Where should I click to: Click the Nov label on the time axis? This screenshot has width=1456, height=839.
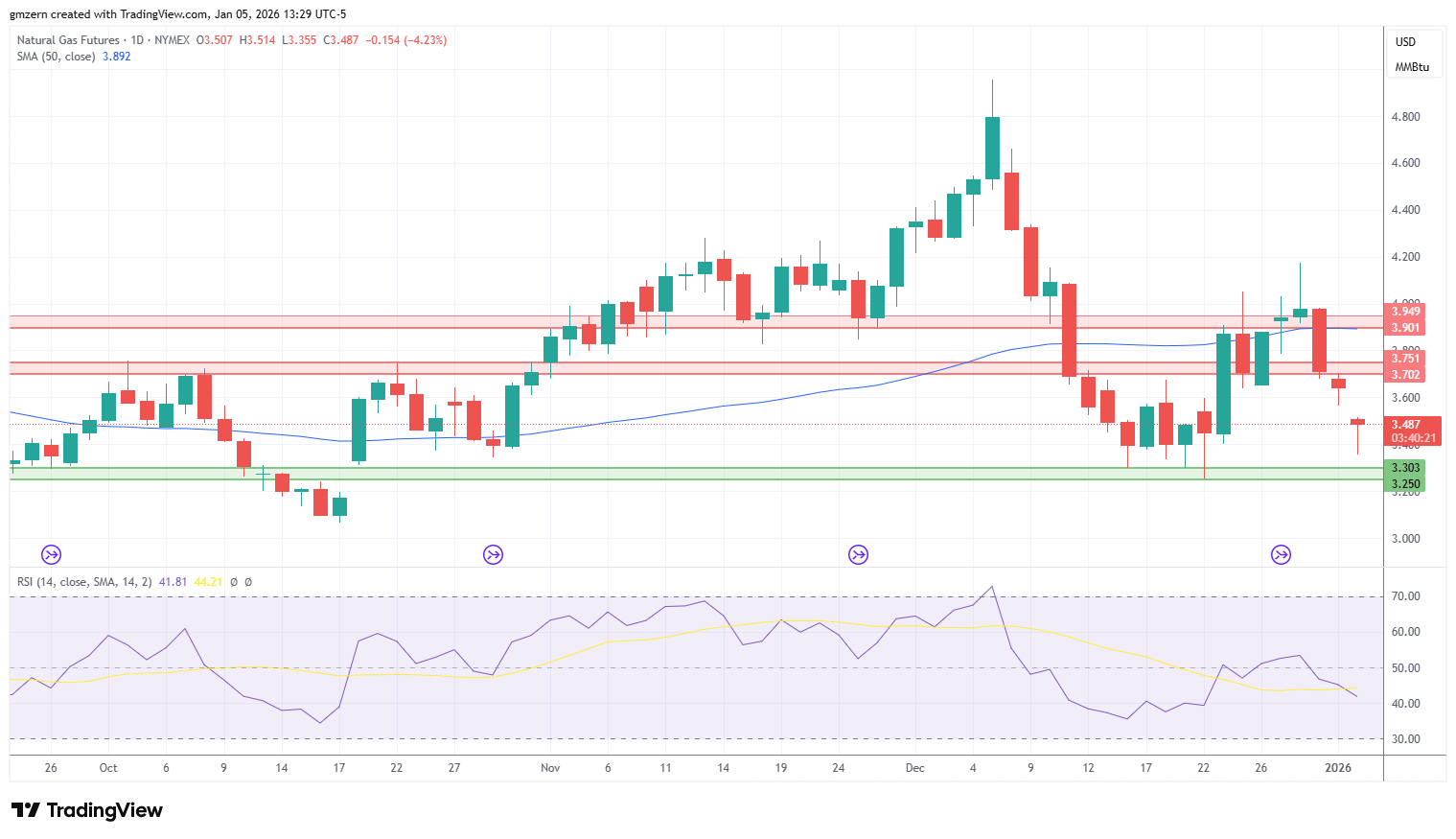[x=550, y=768]
